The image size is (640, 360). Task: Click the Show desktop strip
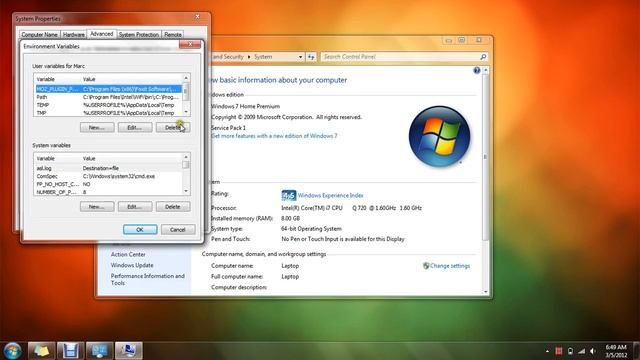pos(636,351)
